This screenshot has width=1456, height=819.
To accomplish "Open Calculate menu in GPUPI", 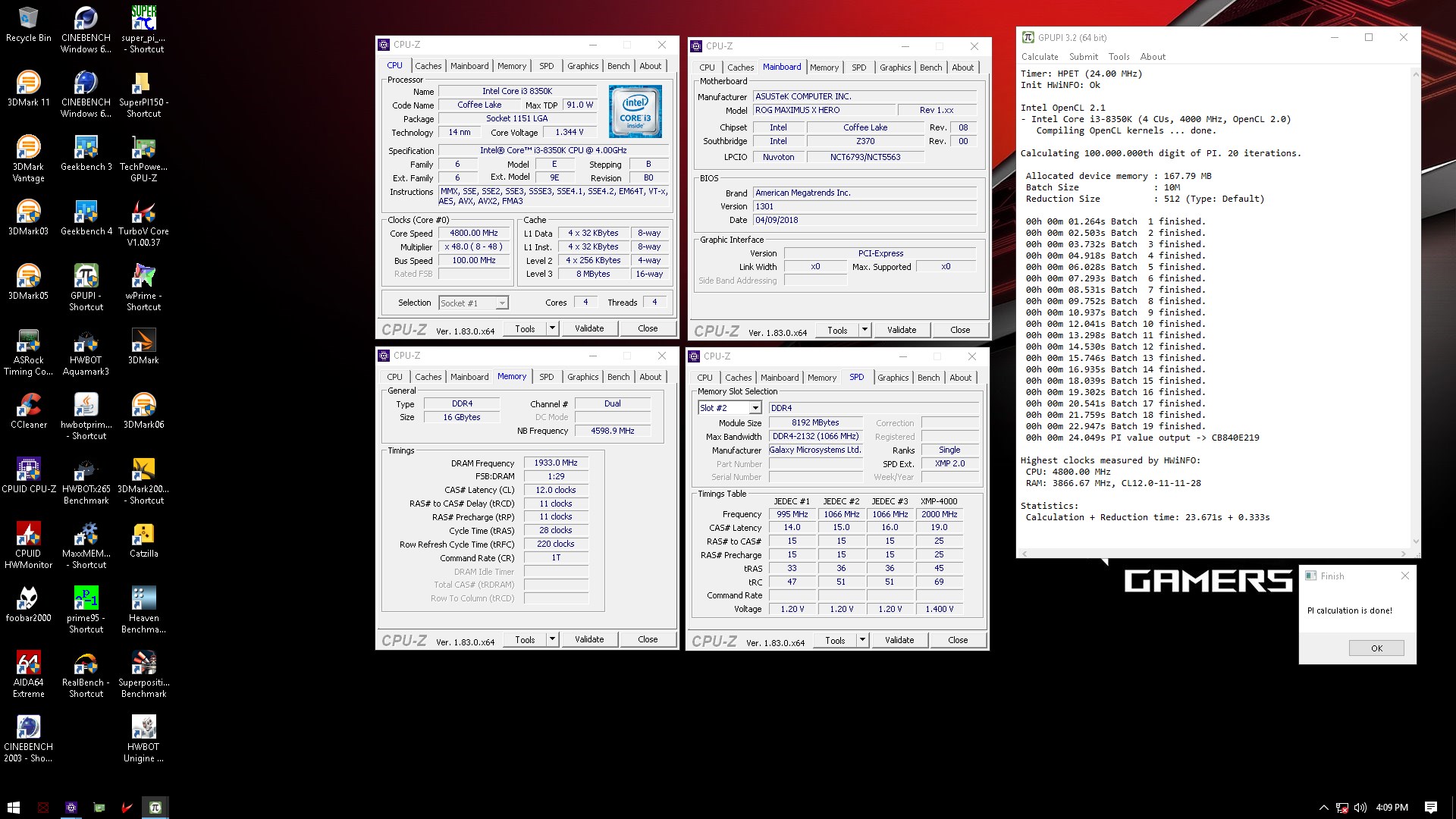I will (x=1039, y=57).
